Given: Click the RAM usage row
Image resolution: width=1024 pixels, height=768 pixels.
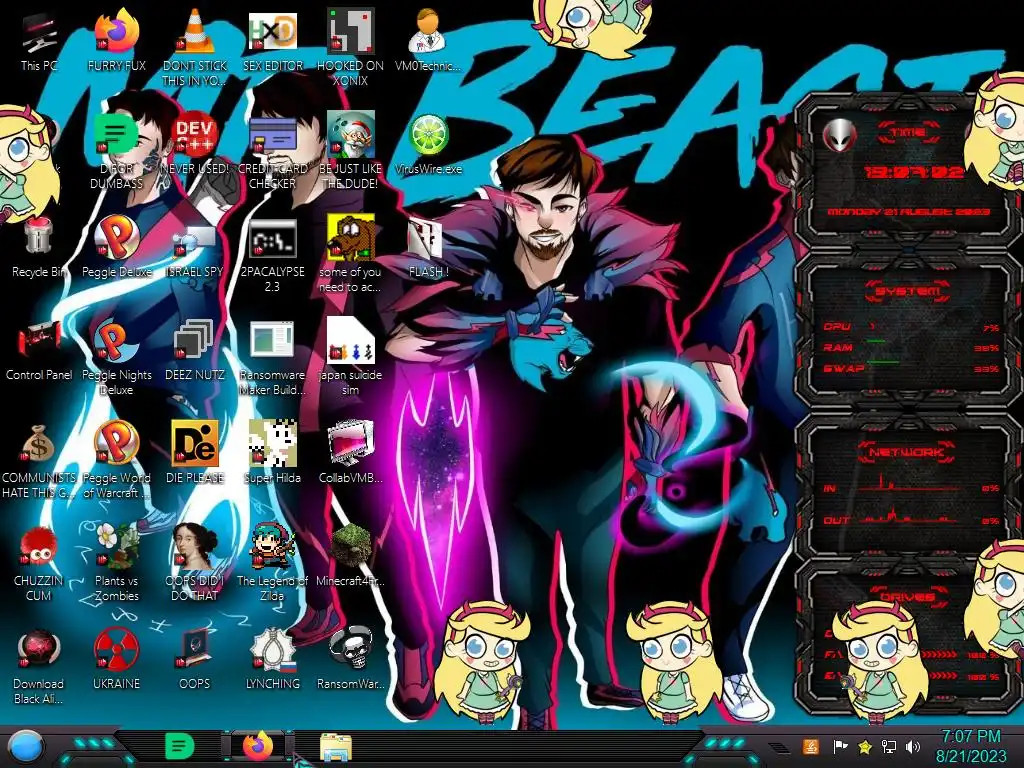Looking at the screenshot, I should (x=910, y=348).
